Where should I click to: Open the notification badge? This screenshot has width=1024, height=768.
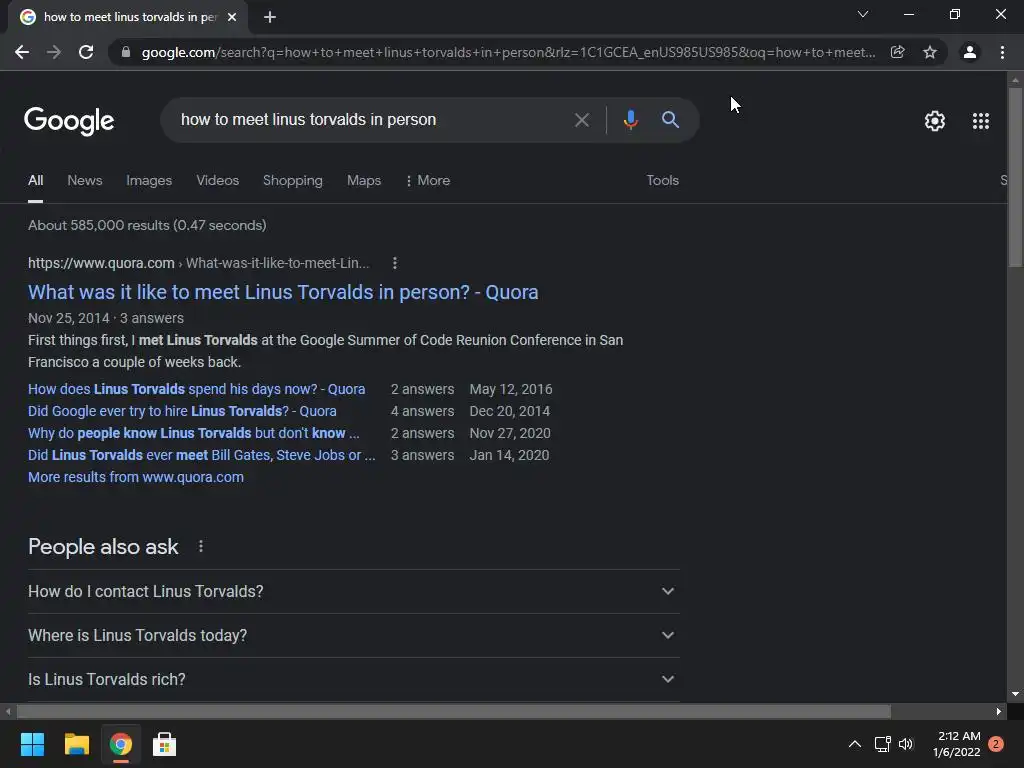tap(996, 744)
